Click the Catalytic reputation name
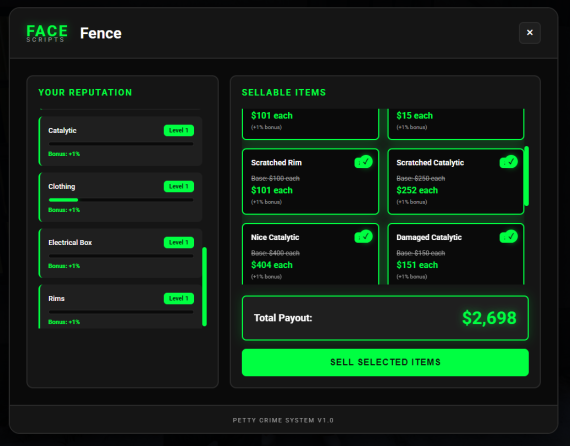 (x=62, y=130)
